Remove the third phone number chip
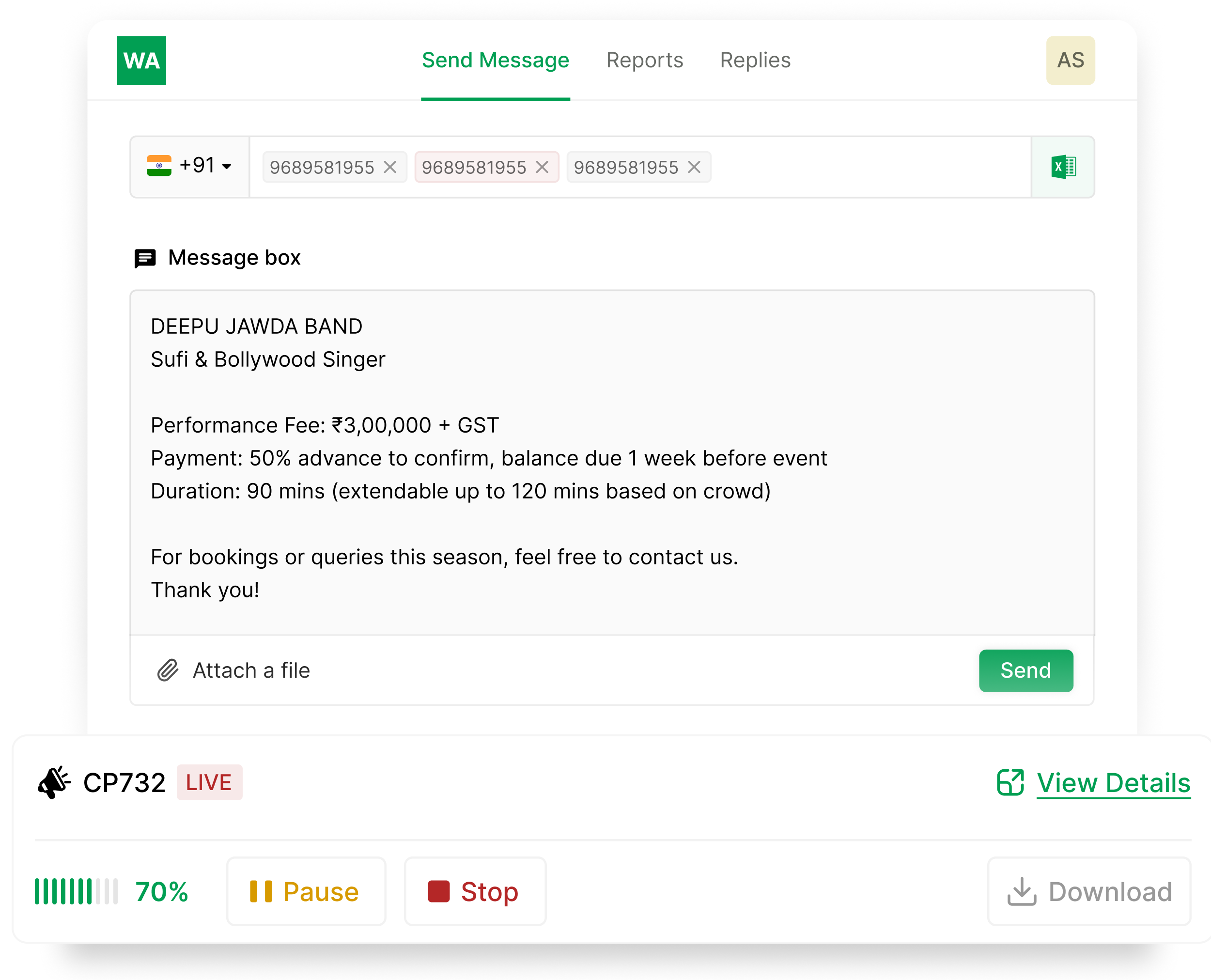Image resolution: width=1211 pixels, height=980 pixels. click(x=694, y=167)
